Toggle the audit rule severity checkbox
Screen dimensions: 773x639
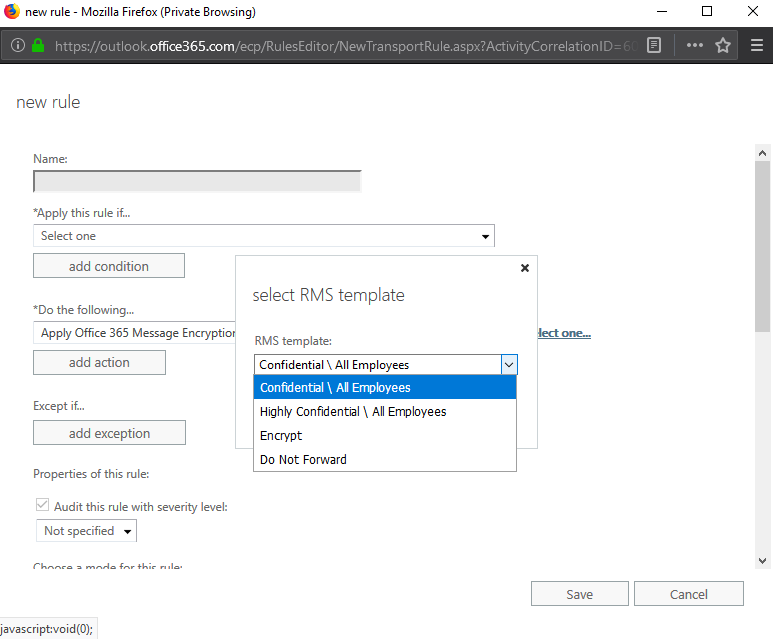pyautogui.click(x=42, y=505)
